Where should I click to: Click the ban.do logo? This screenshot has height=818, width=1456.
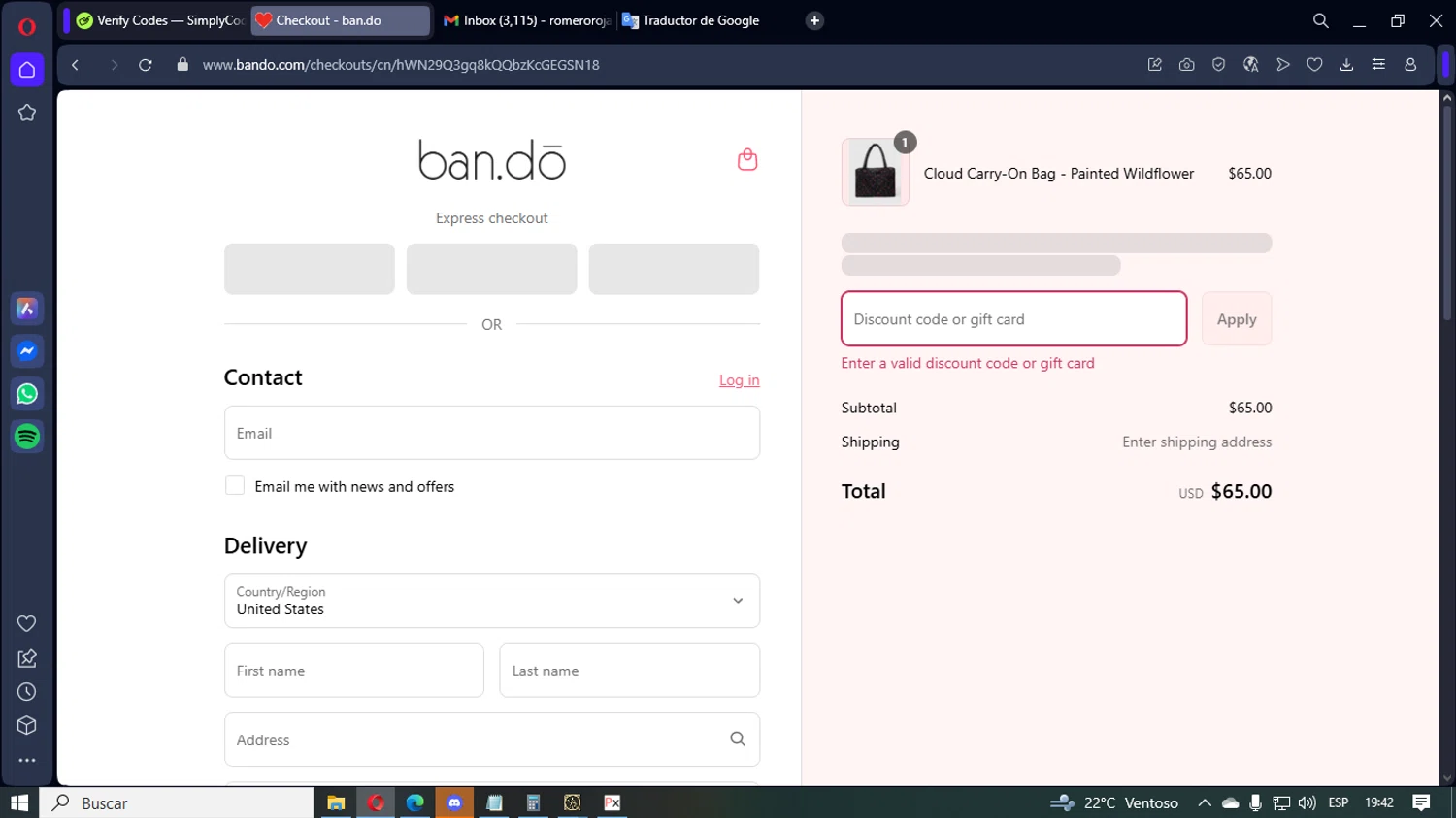tap(492, 160)
